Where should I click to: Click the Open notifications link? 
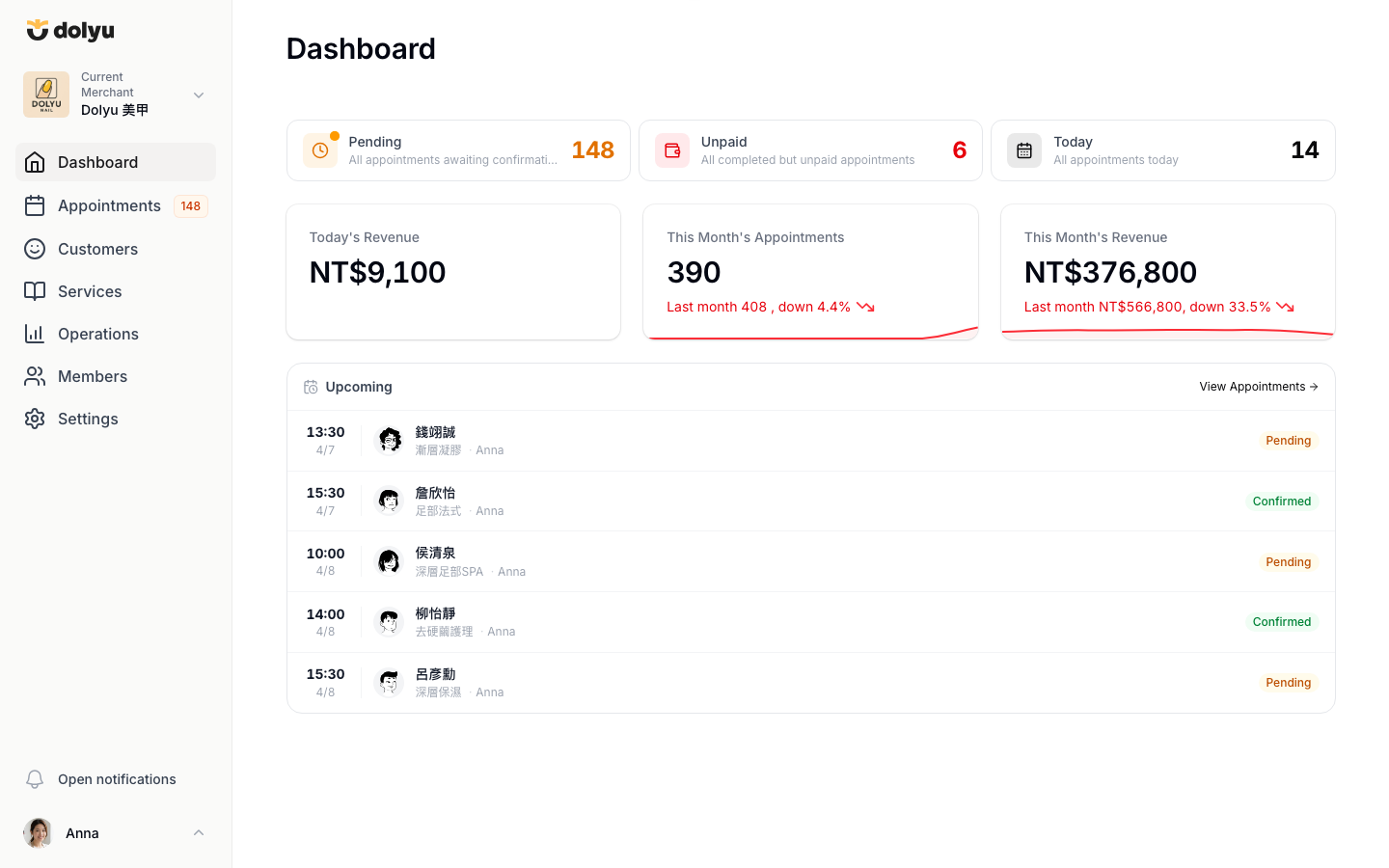[x=116, y=778]
